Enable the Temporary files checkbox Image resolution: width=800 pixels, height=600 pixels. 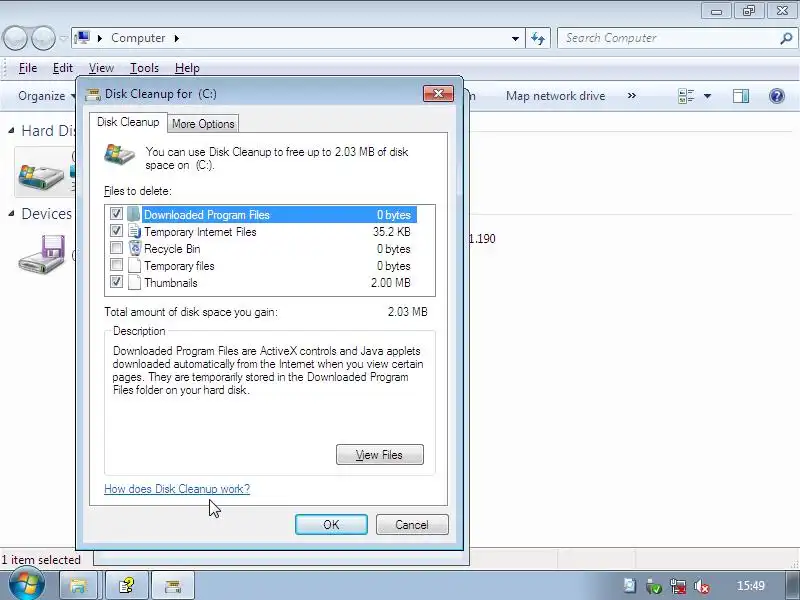[116, 265]
